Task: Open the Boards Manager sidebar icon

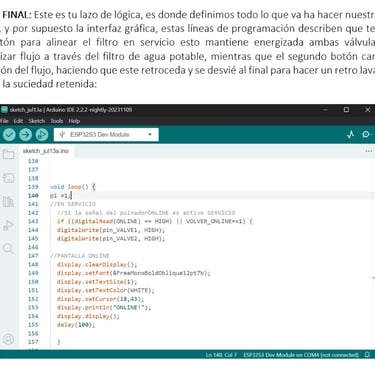Action: [x=8, y=178]
